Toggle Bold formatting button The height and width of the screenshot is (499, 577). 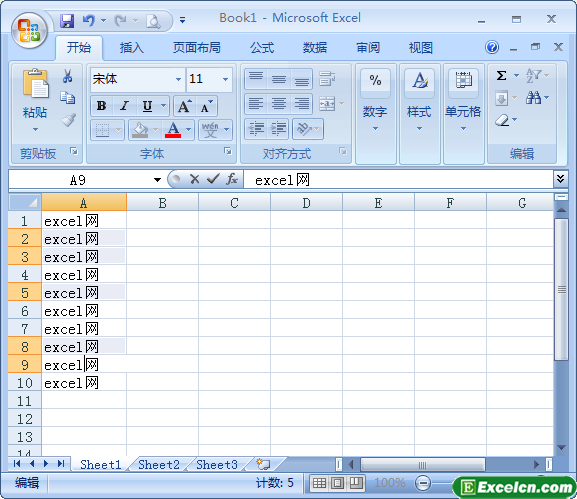[x=102, y=106]
